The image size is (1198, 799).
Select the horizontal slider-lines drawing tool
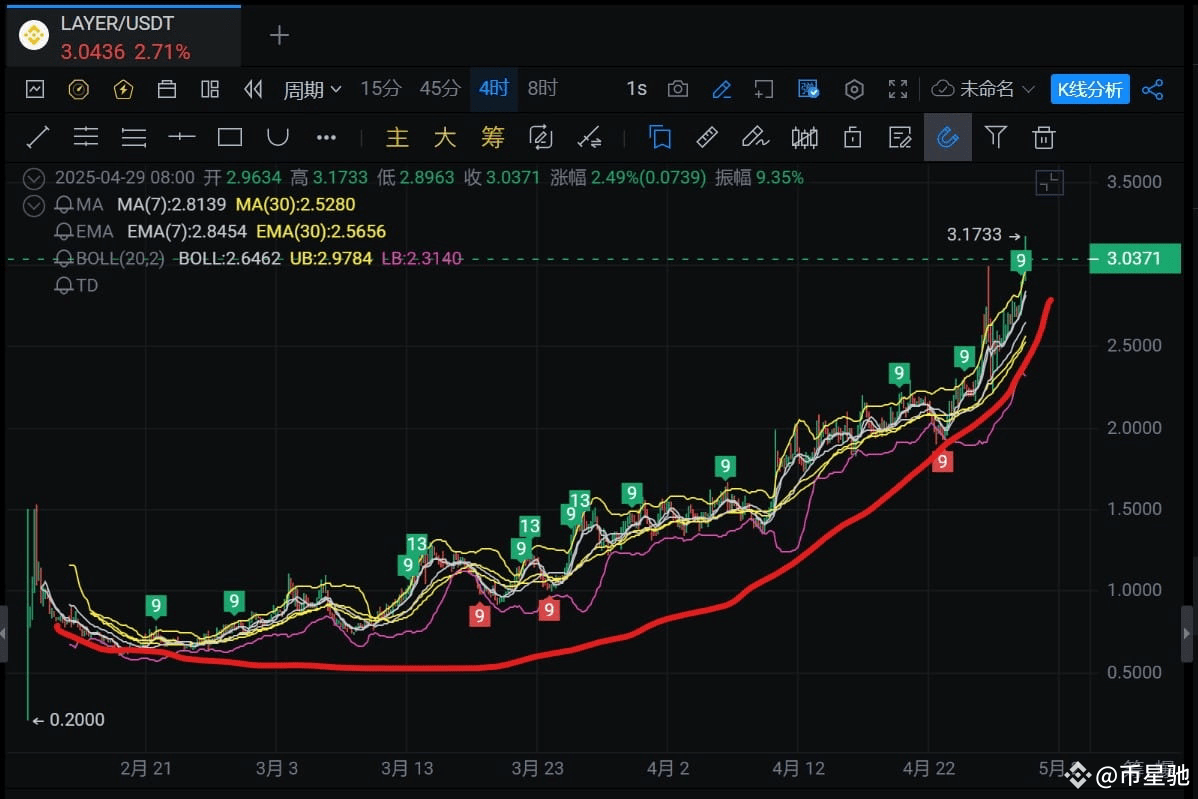click(x=86, y=137)
